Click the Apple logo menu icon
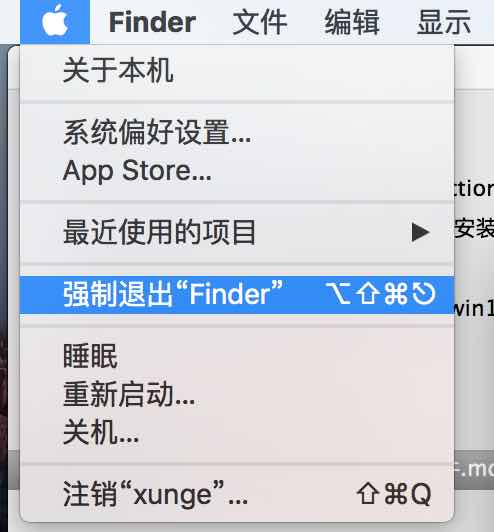Image resolution: width=494 pixels, height=532 pixels. coord(55,22)
